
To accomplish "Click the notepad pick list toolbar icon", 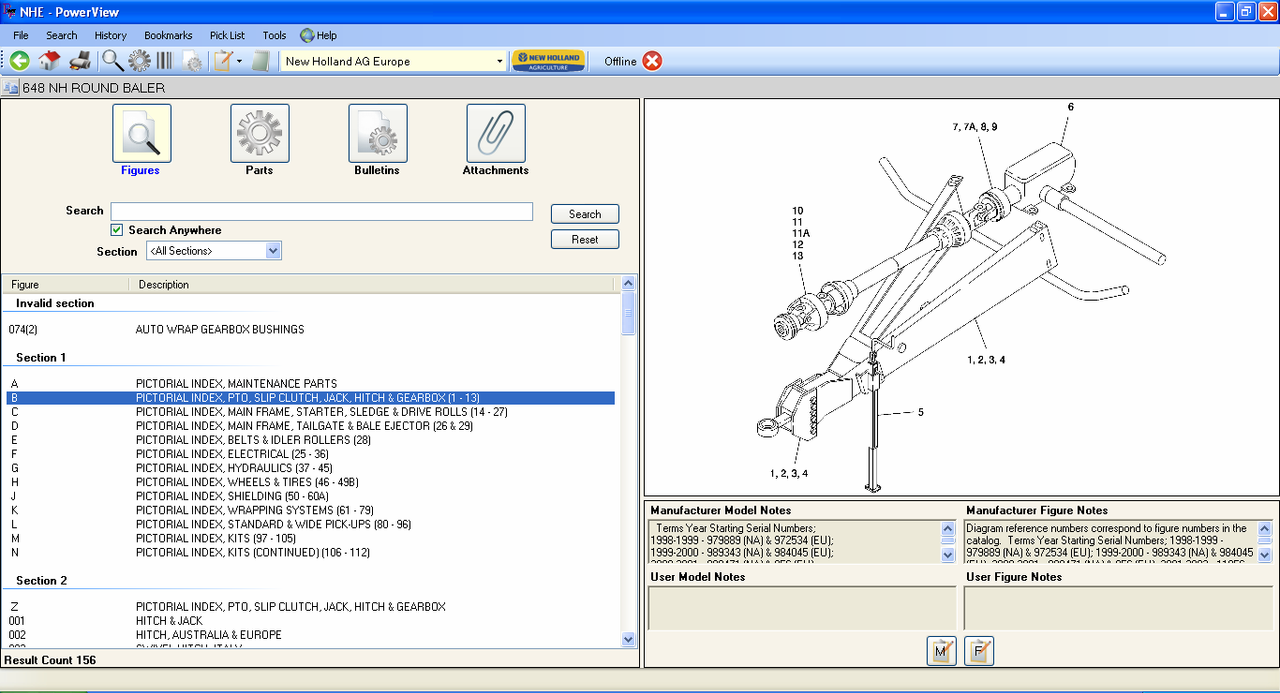I will pos(223,61).
